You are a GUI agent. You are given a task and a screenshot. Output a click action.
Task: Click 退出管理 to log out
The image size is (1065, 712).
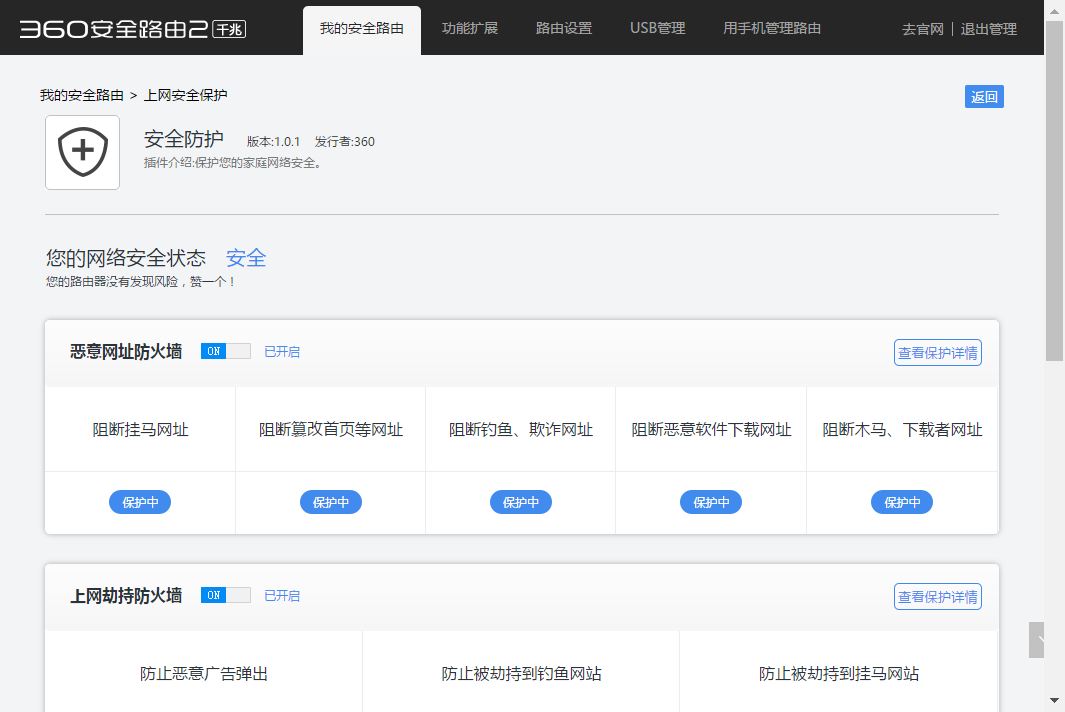click(988, 29)
